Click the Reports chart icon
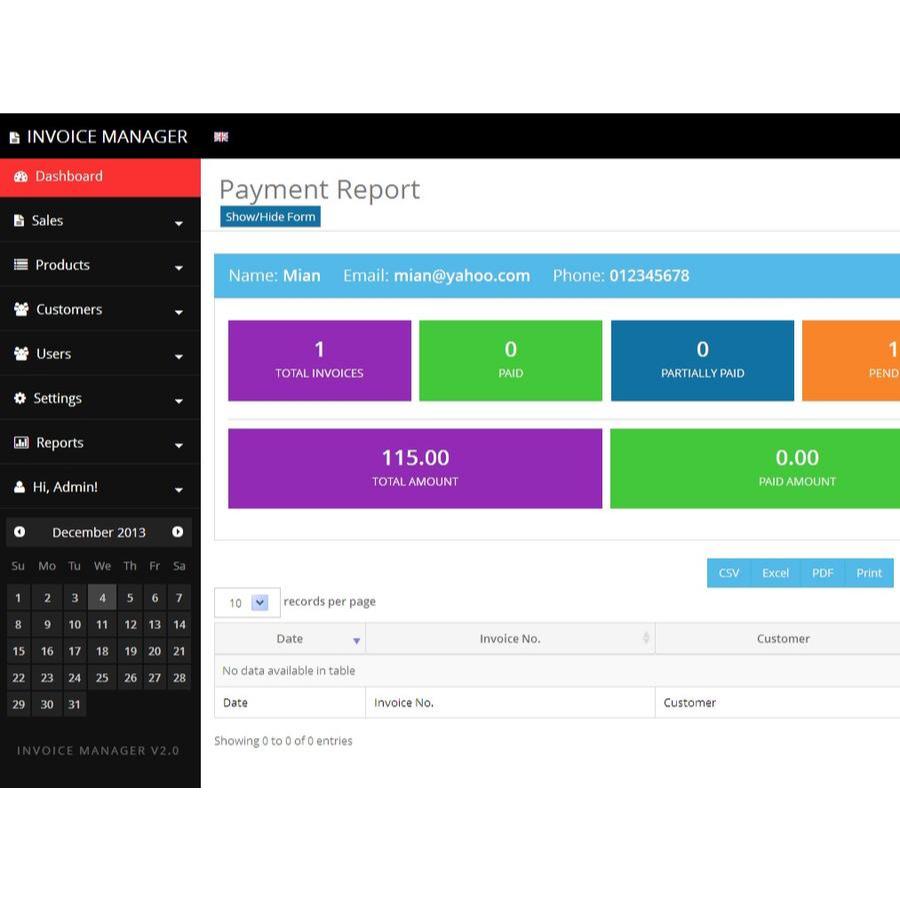Viewport: 900px width, 900px height. click(21, 443)
